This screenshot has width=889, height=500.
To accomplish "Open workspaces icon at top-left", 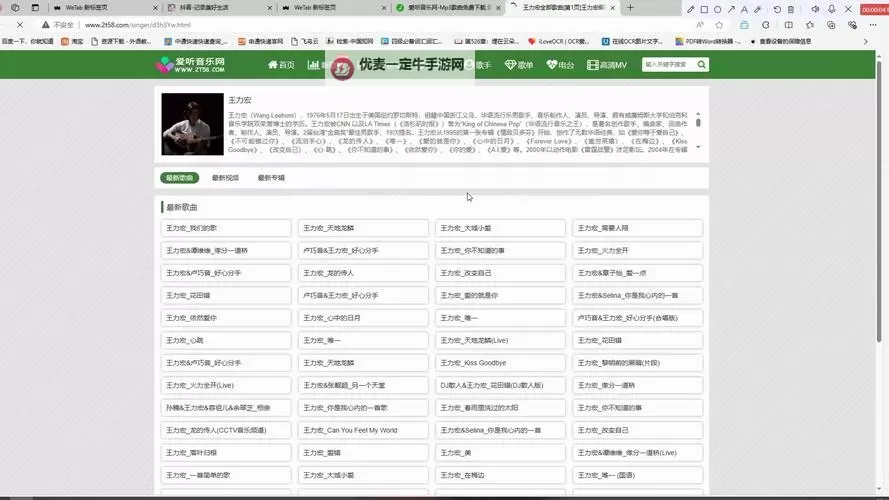I will [15, 7].
